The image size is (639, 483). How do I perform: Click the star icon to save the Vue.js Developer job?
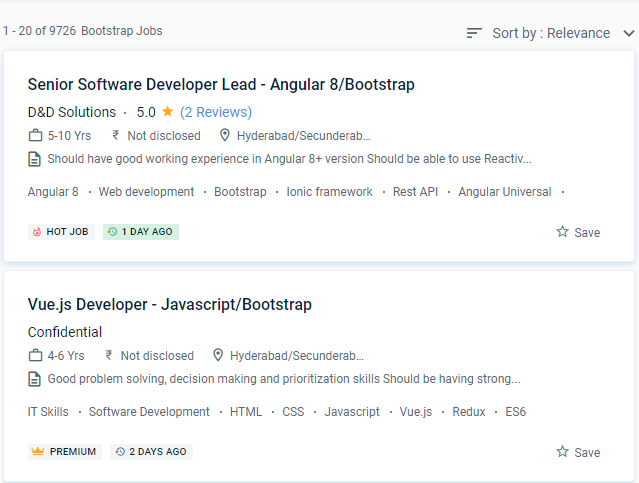click(x=563, y=452)
